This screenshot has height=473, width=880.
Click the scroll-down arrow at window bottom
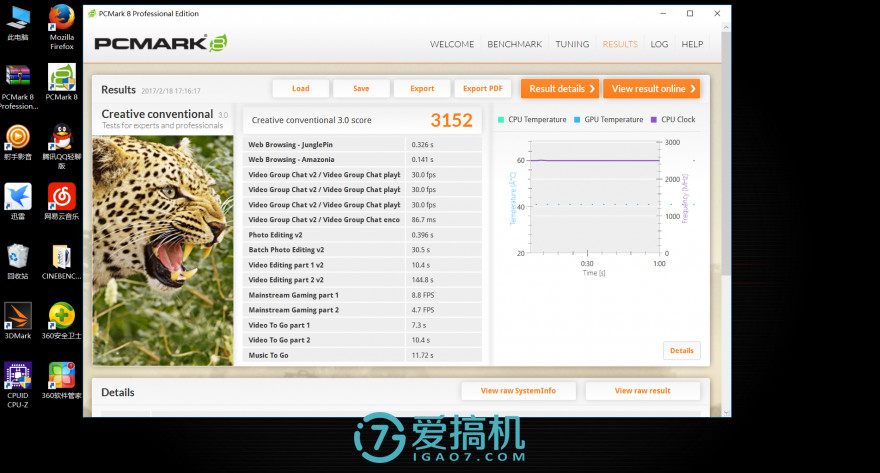726,412
